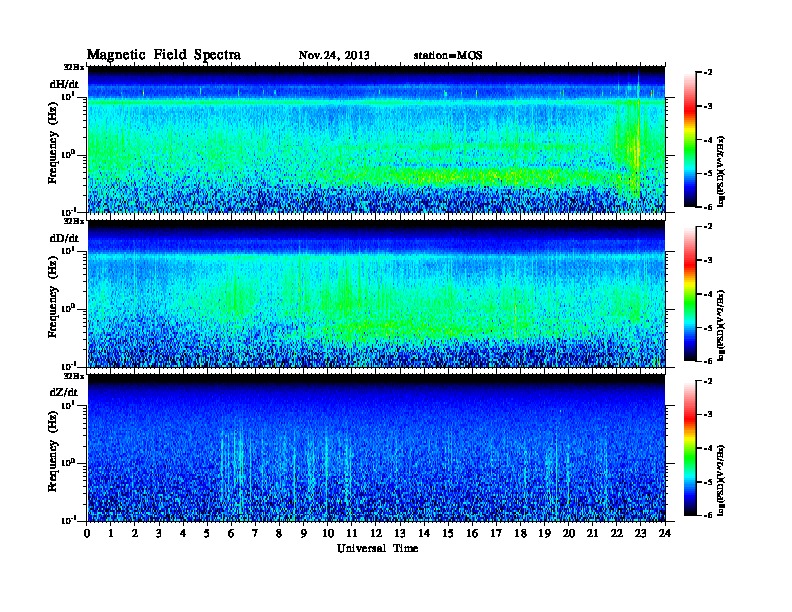Select the dD/dt panel label
The height and width of the screenshot is (612, 792).
click(64, 238)
